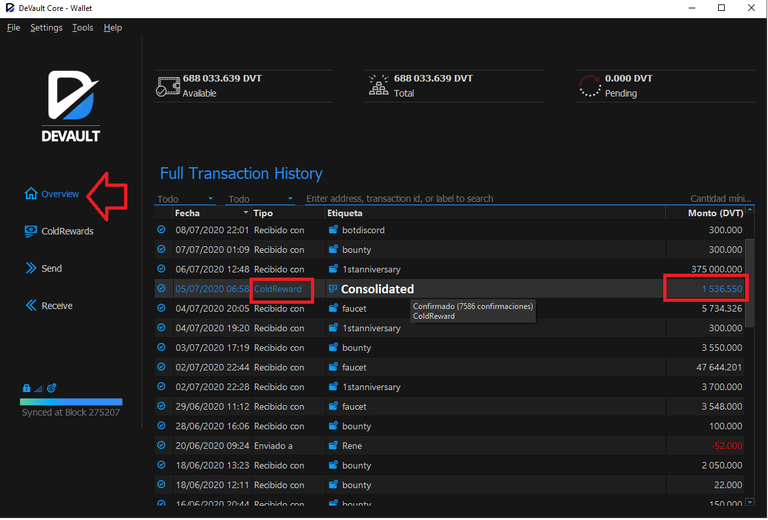Select the 5 734.326 amount cell
The image size is (768, 520).
[x=705, y=308]
